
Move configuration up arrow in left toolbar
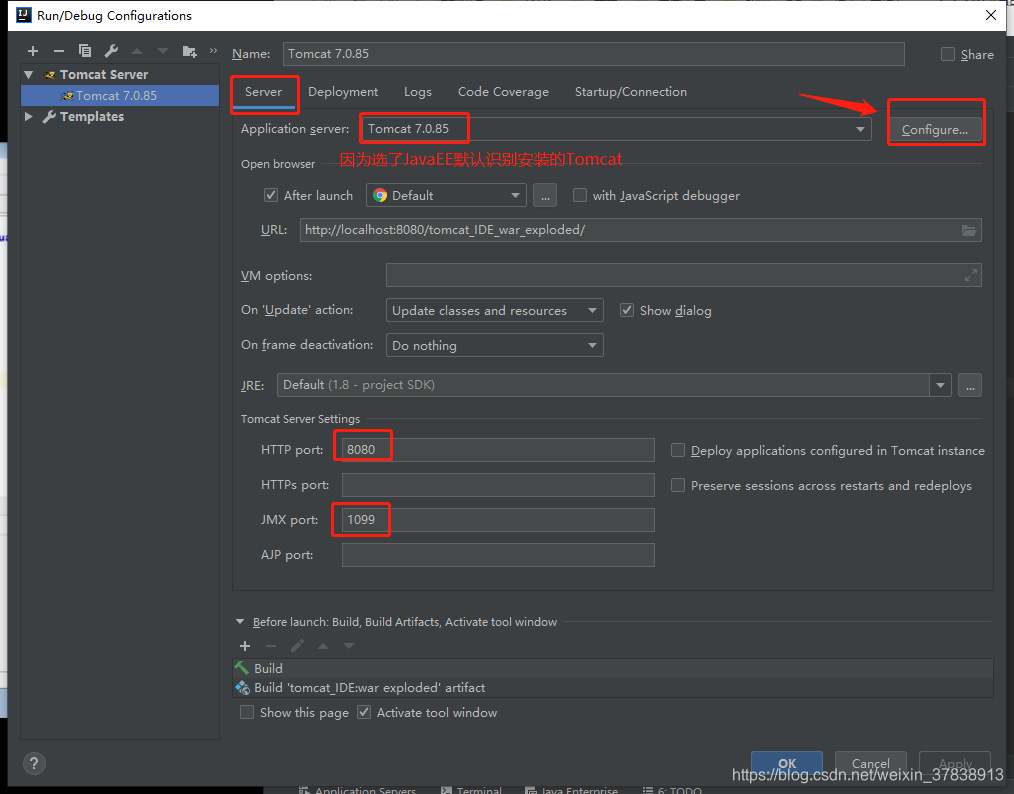[x=137, y=51]
